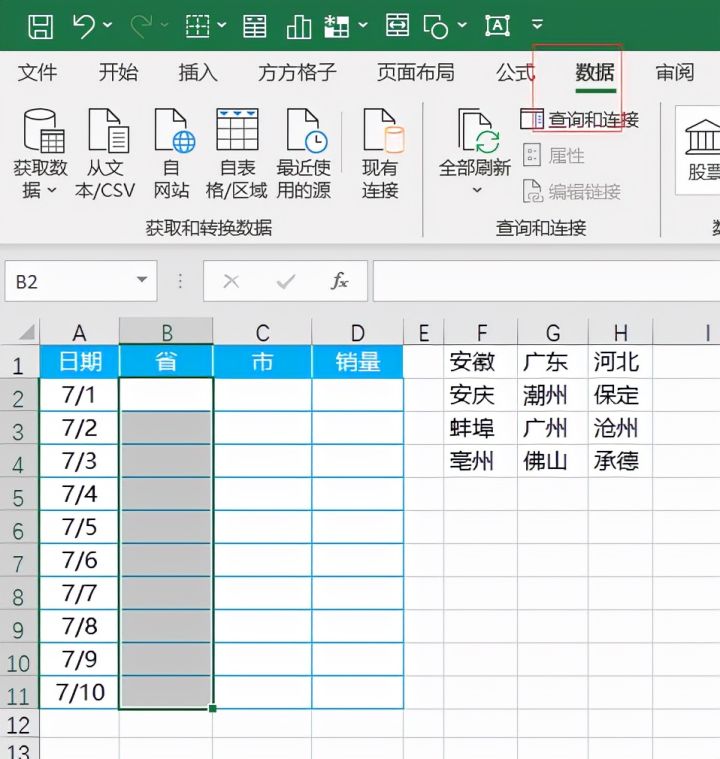Click the text box icon with letter A
The height and width of the screenshot is (759, 720).
(497, 25)
